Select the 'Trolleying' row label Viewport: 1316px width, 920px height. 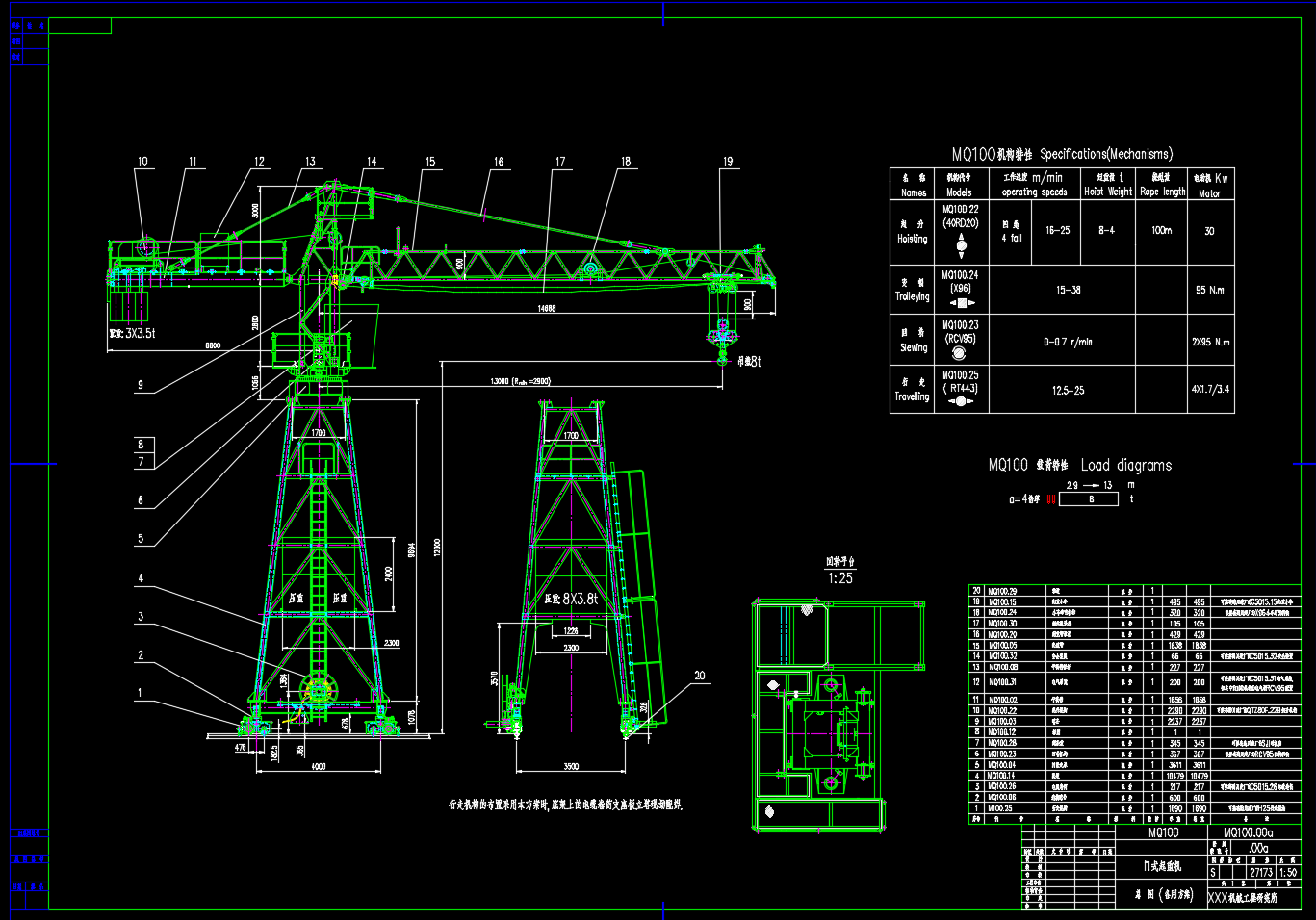(x=913, y=296)
